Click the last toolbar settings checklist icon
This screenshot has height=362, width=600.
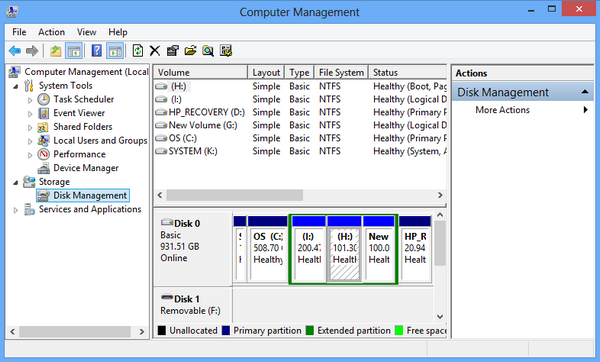226,51
